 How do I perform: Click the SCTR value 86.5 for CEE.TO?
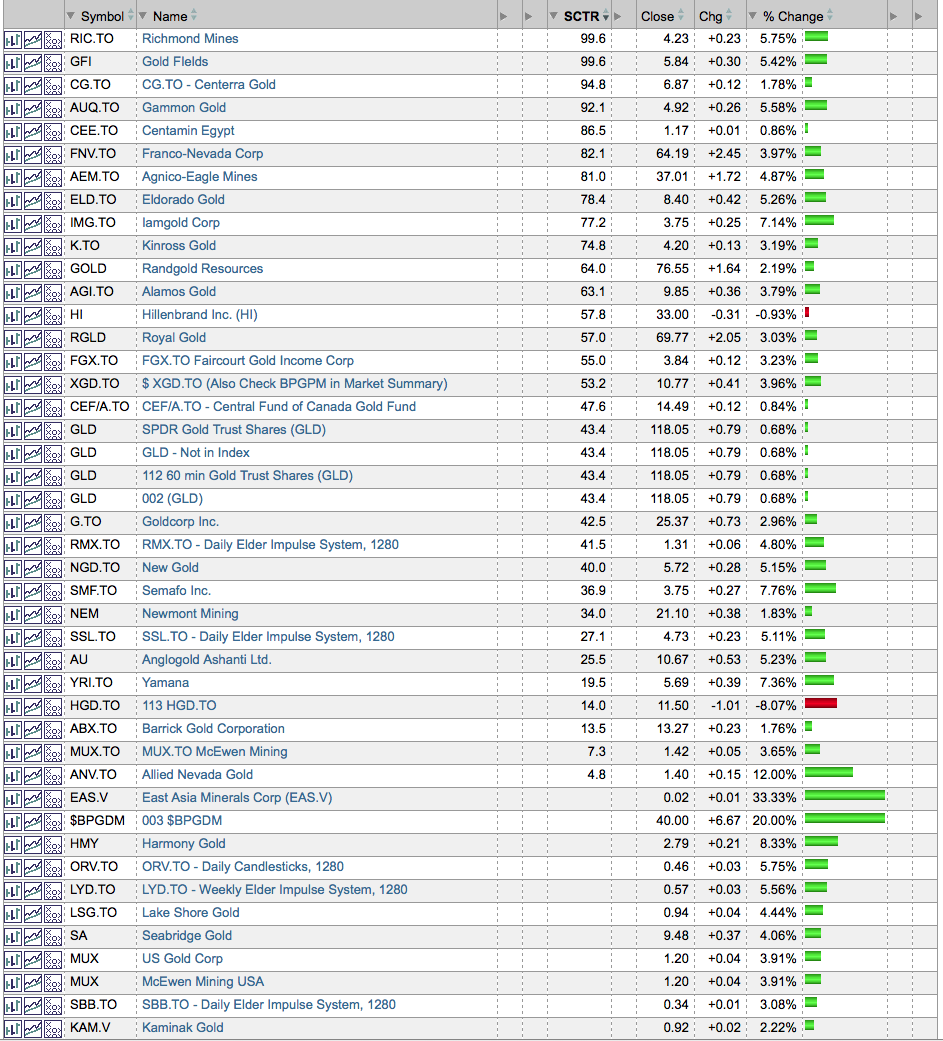(x=593, y=131)
